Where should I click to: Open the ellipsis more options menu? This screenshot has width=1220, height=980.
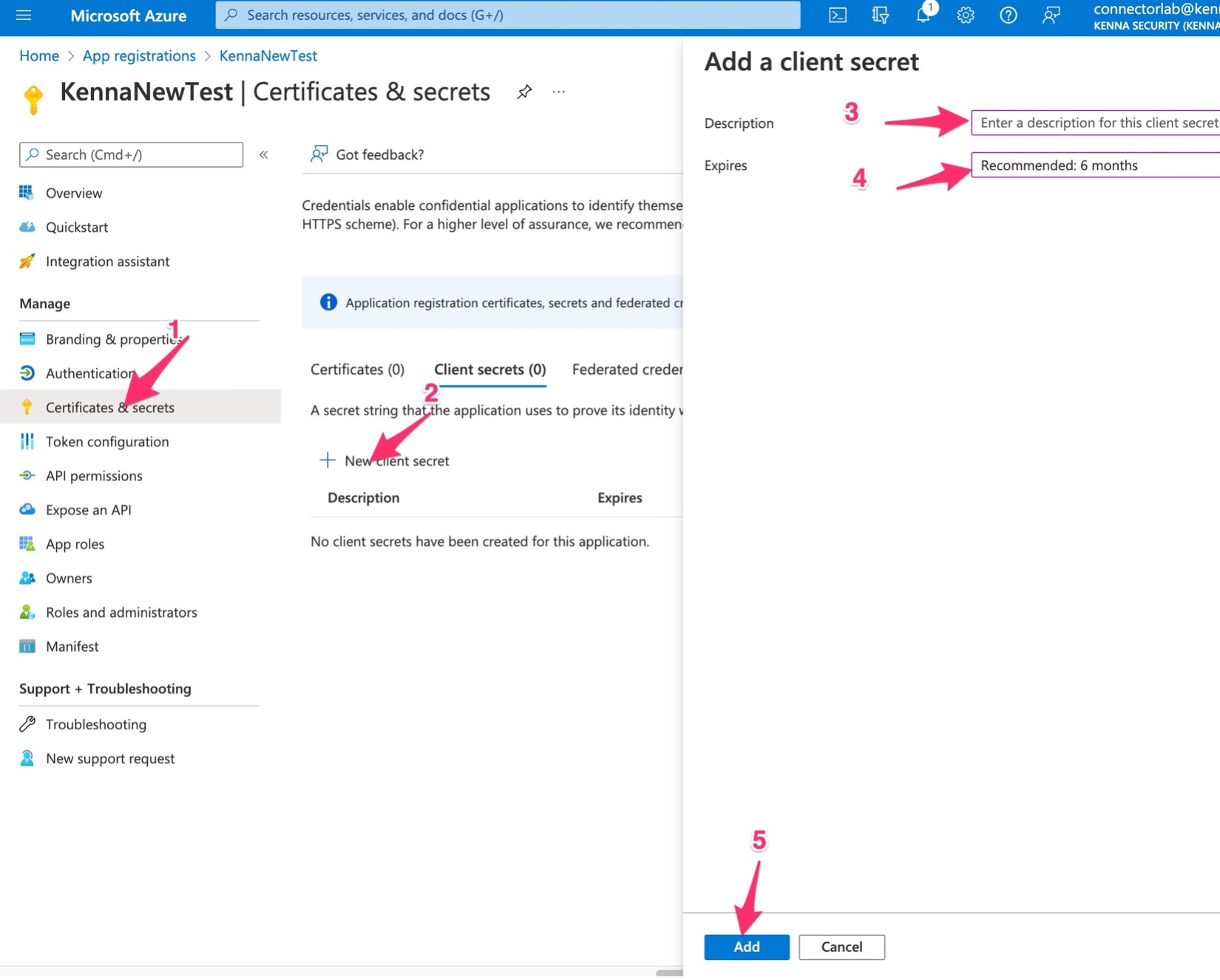pos(558,92)
